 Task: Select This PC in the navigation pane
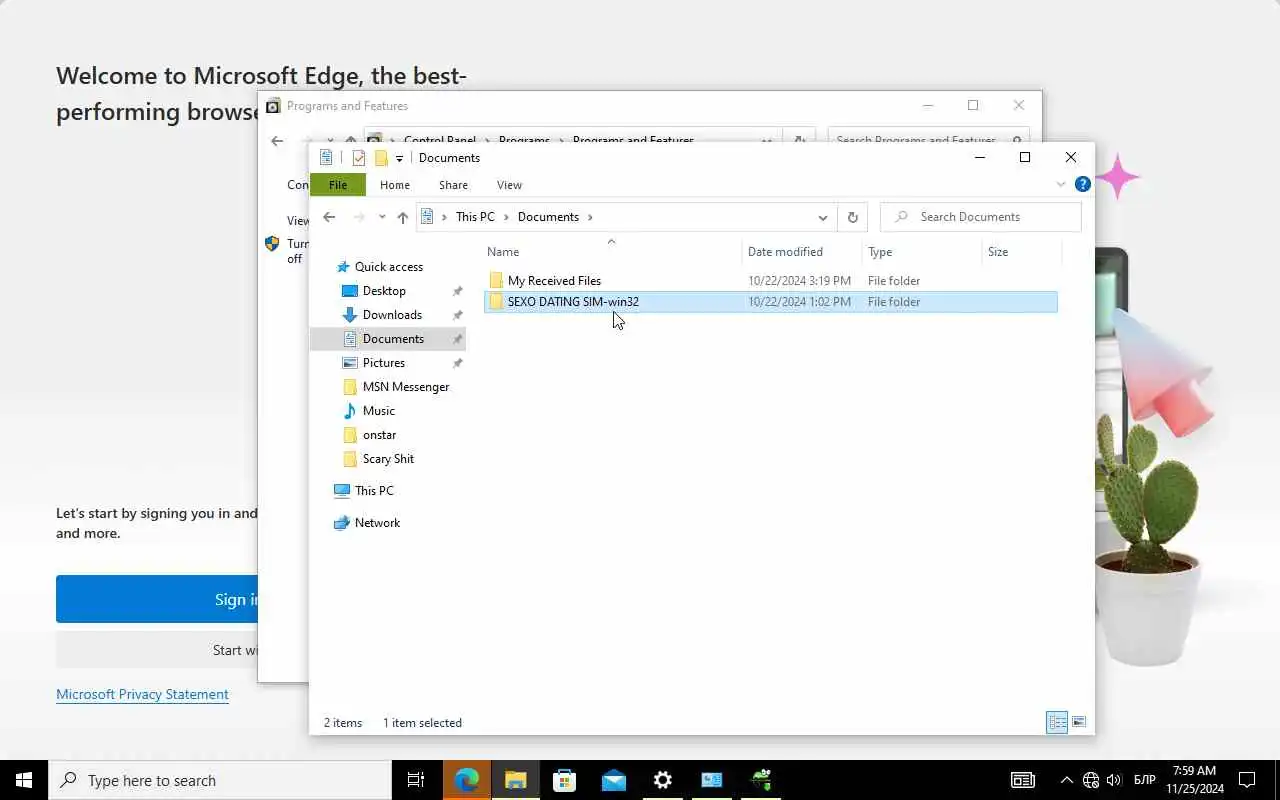(374, 491)
